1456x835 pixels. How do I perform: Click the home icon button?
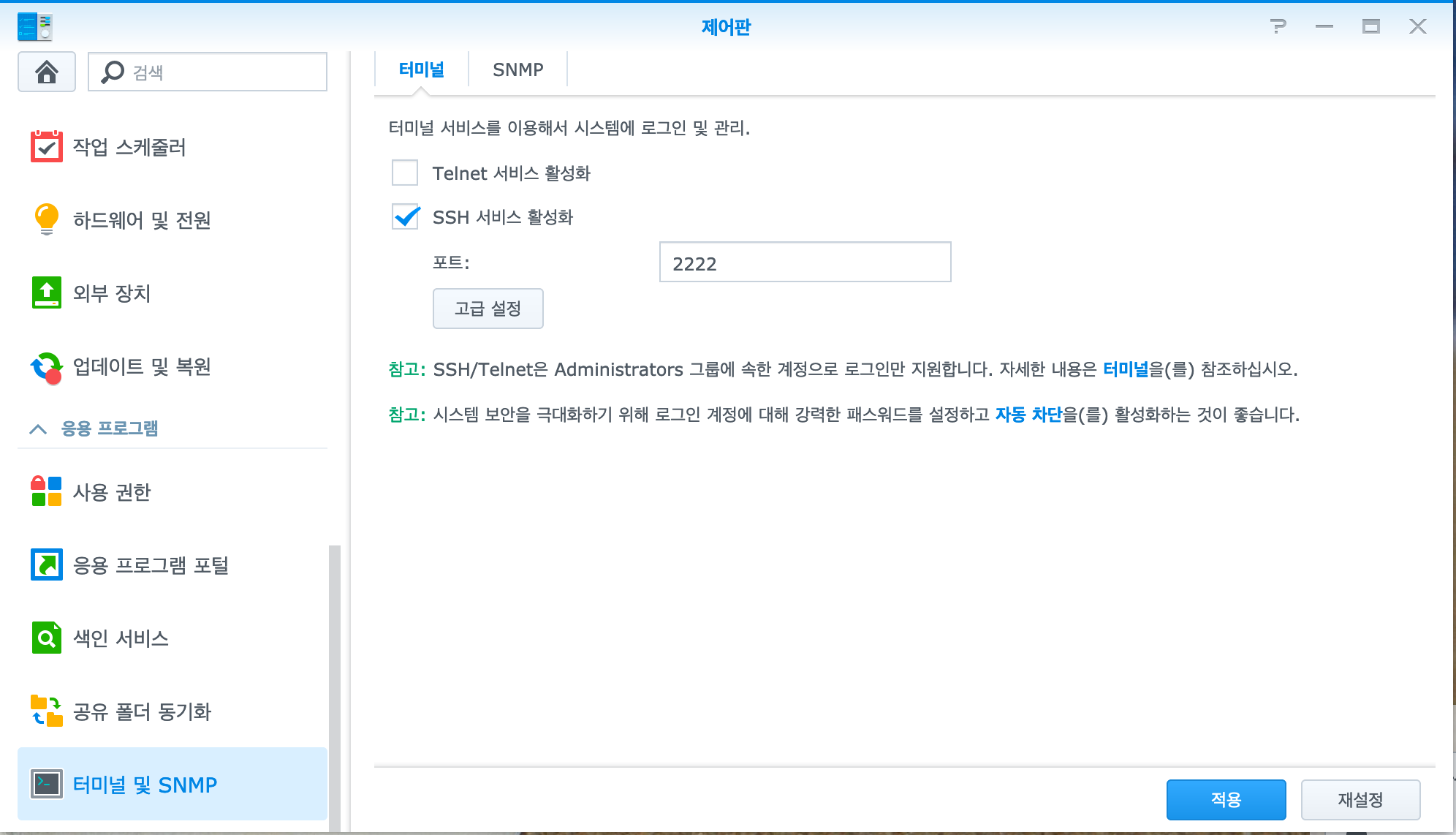(47, 72)
